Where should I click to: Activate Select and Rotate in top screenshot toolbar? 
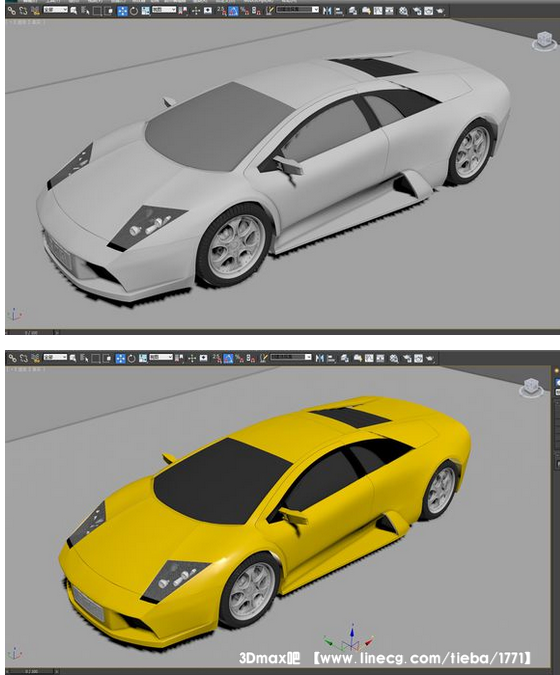coord(134,10)
